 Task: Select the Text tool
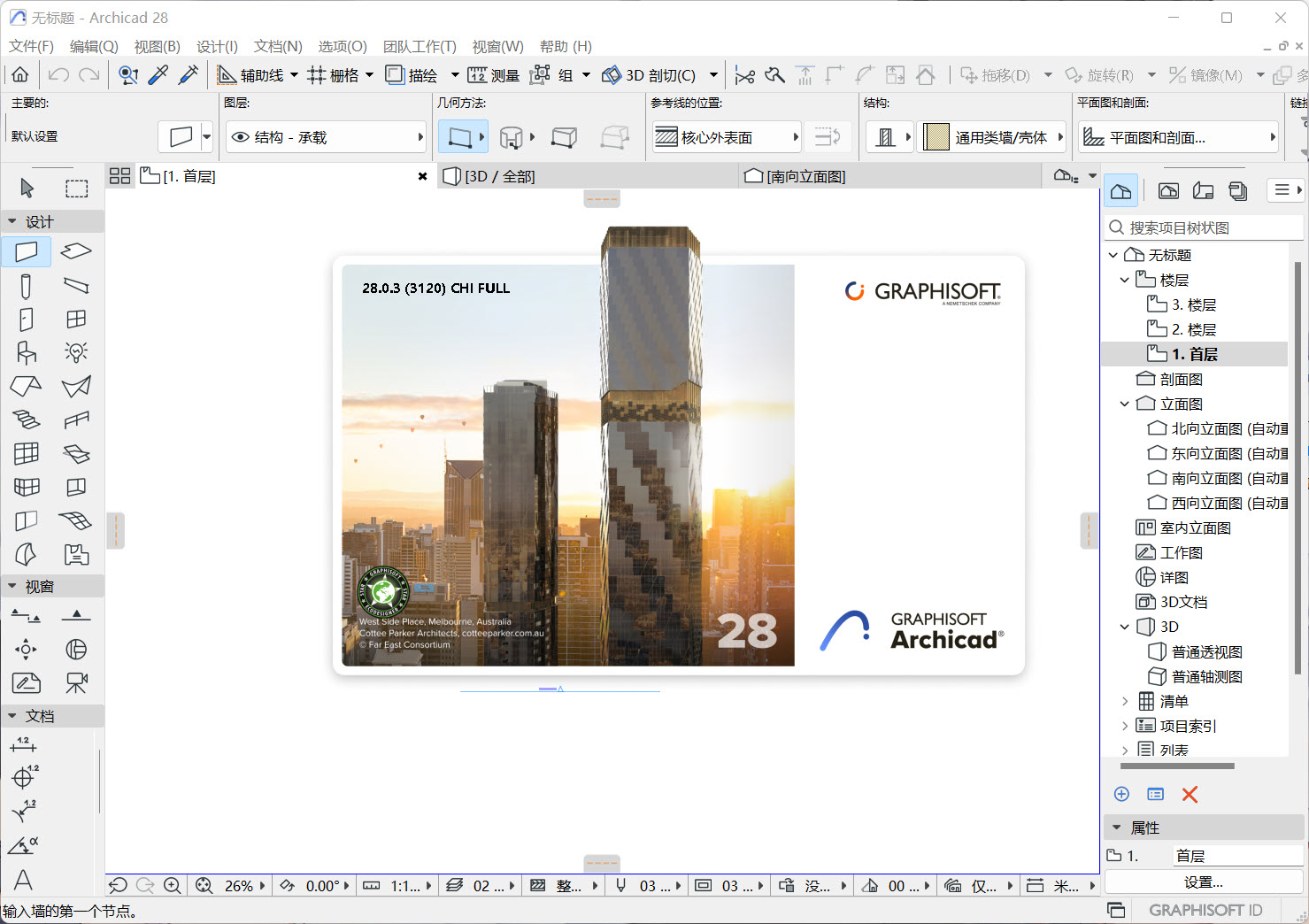point(24,879)
